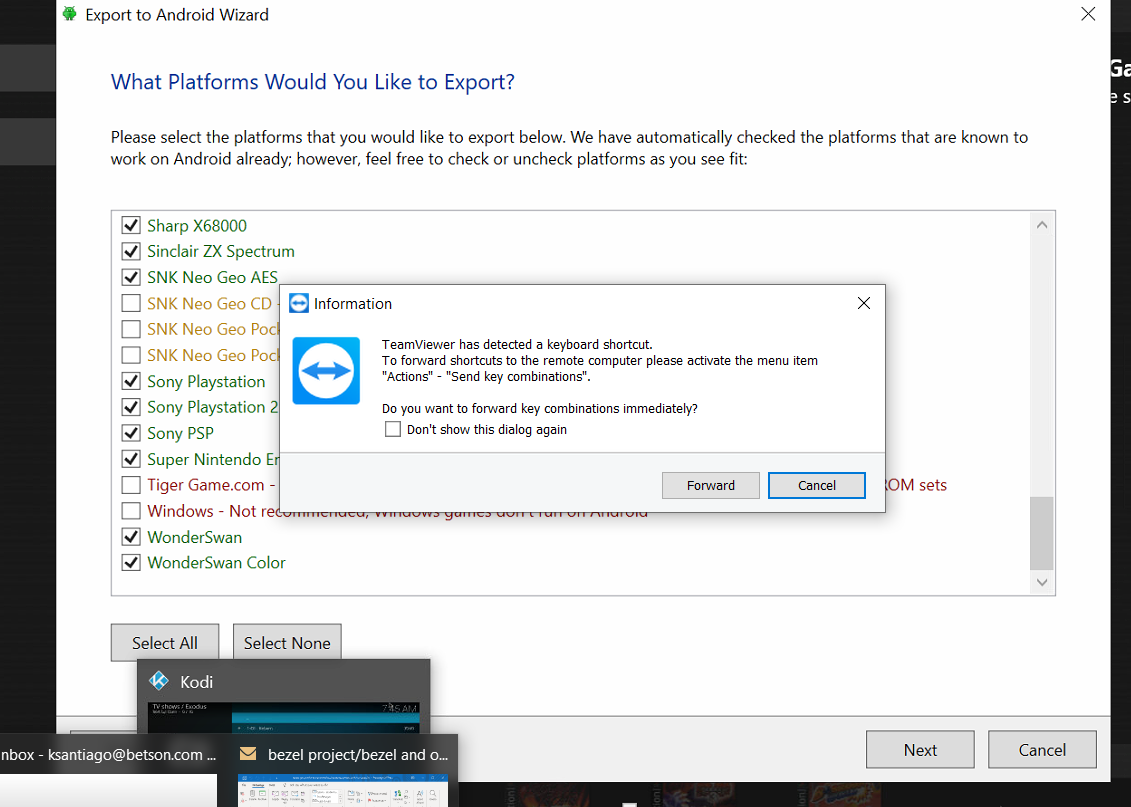Uncheck the Sony PSP checkbox
1131x807 pixels.
tap(131, 433)
